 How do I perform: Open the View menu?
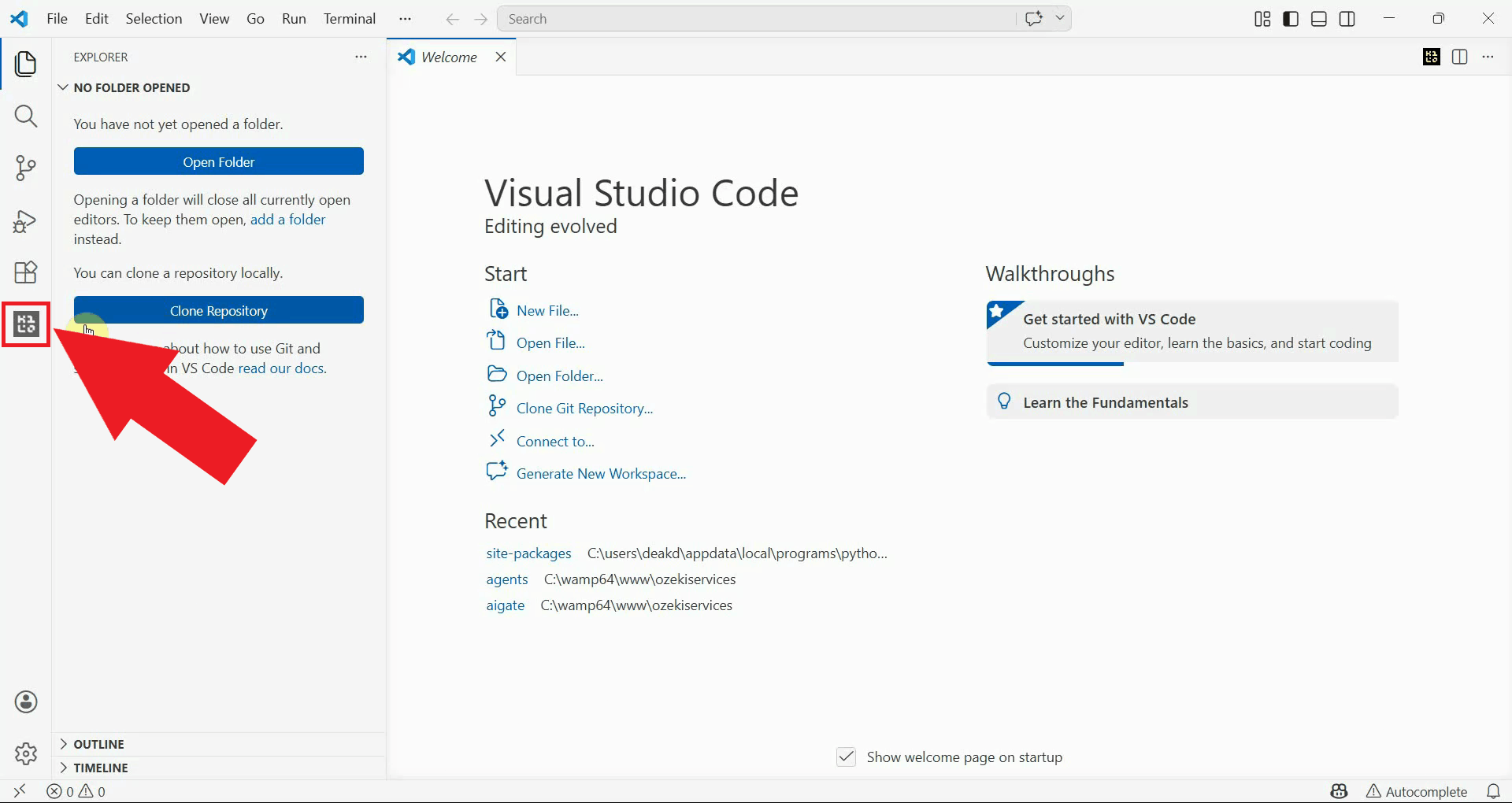214,19
